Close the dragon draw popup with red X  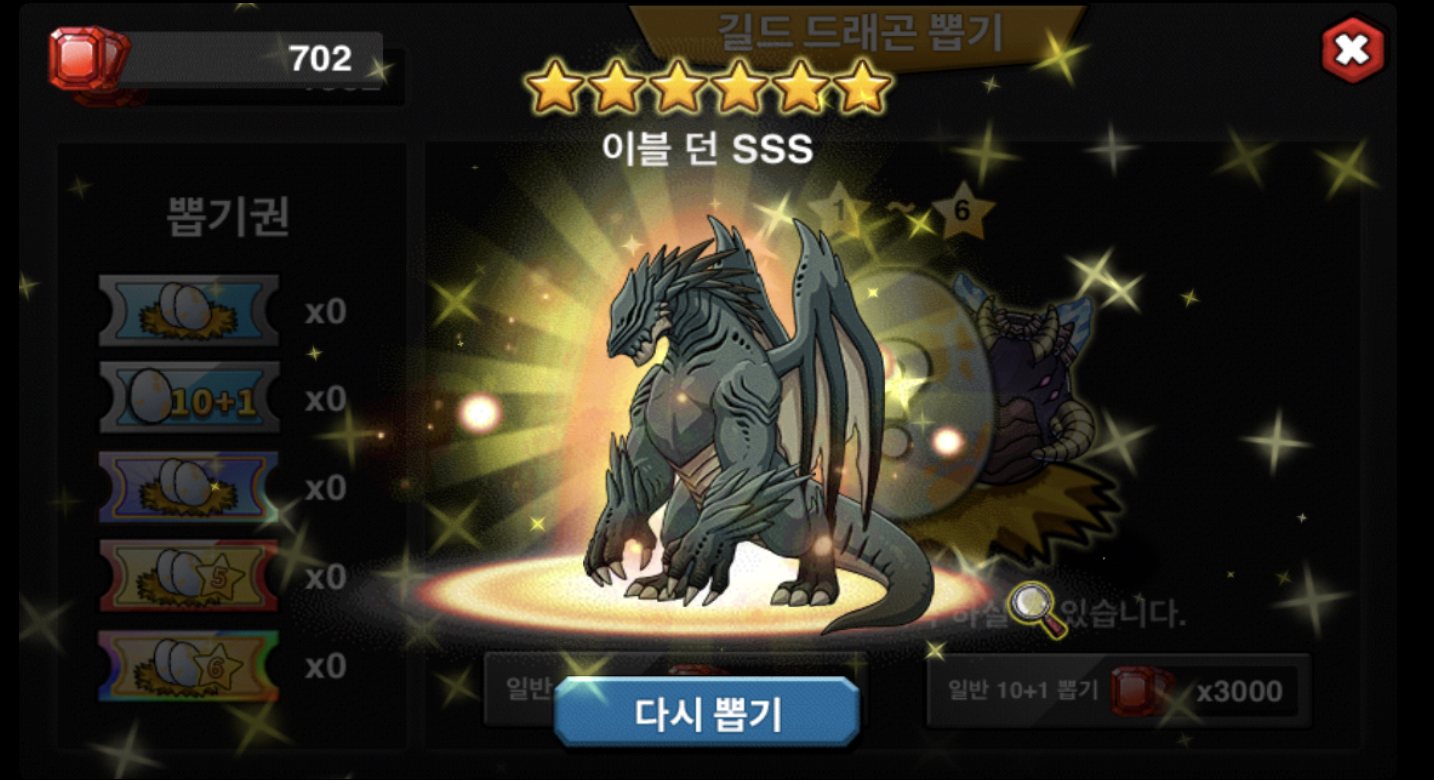(1352, 49)
